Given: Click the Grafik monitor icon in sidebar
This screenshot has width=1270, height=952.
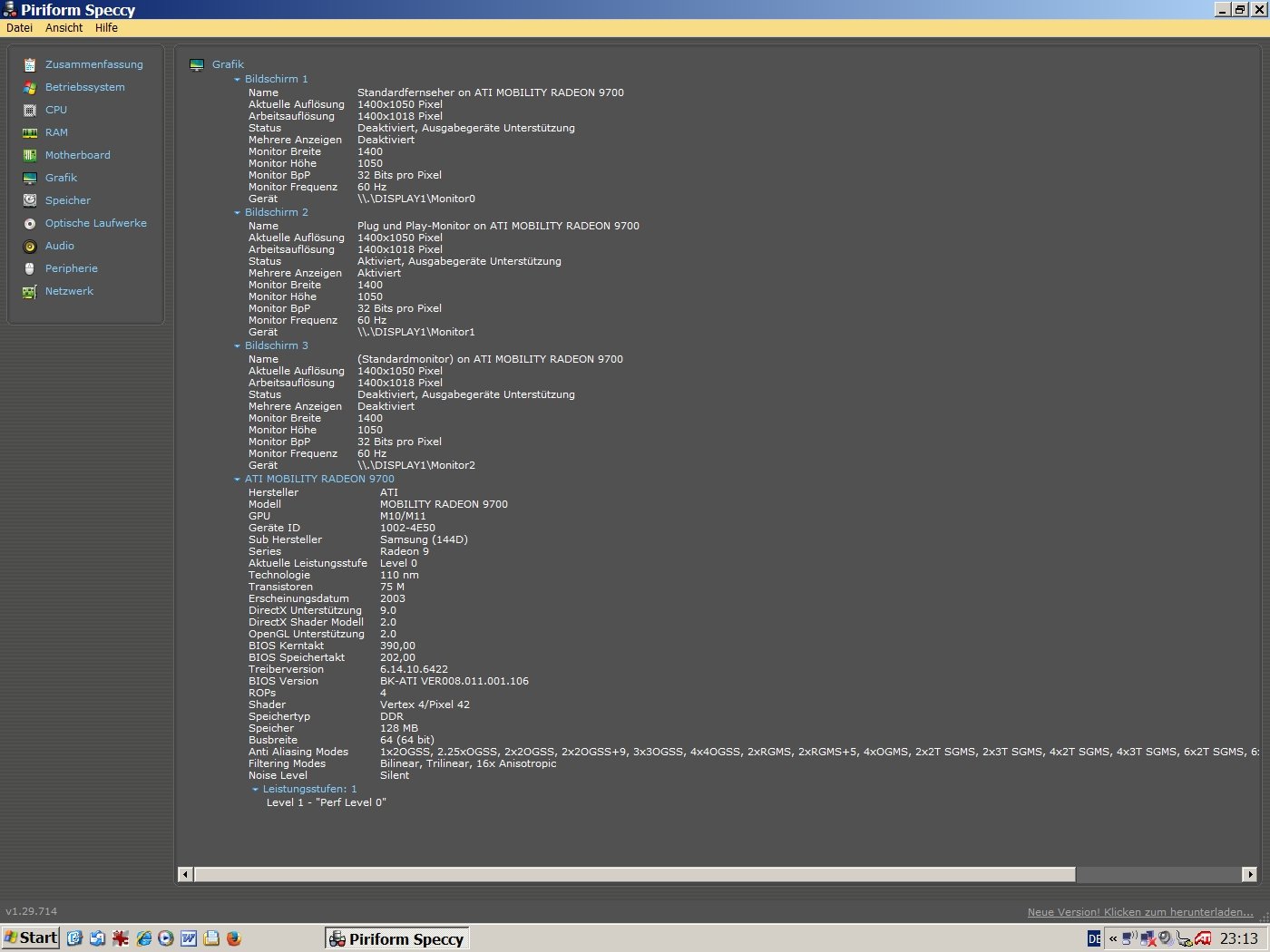Looking at the screenshot, I should click(x=30, y=179).
